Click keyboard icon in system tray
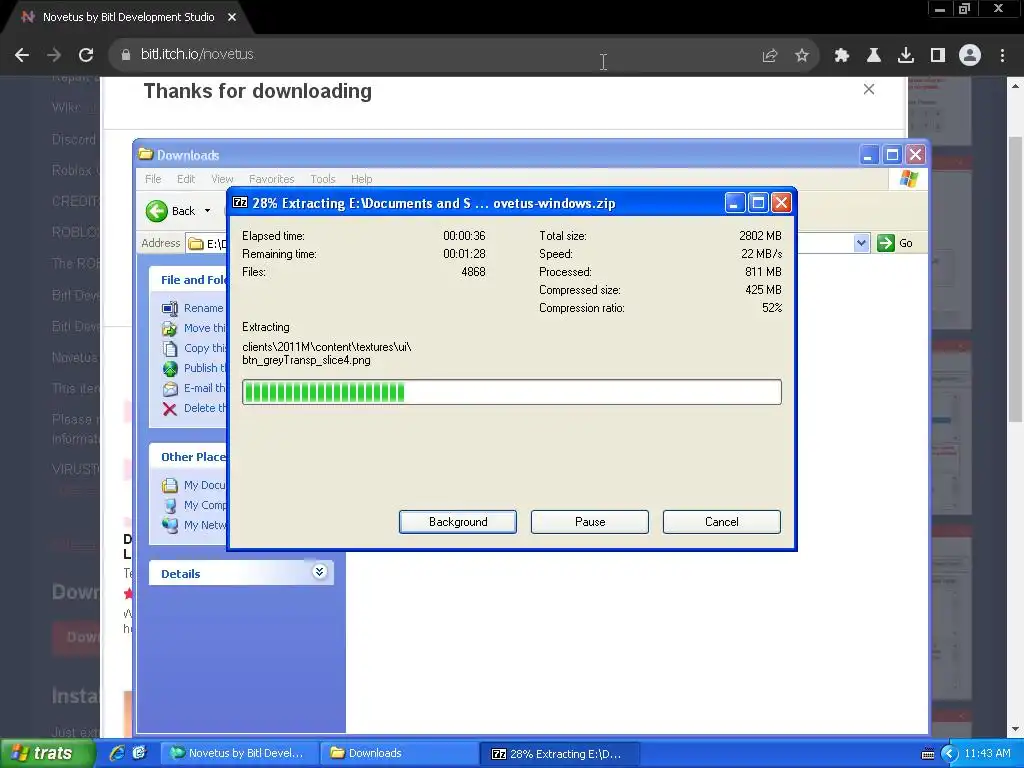Image resolution: width=1024 pixels, height=768 pixels. pos(927,754)
